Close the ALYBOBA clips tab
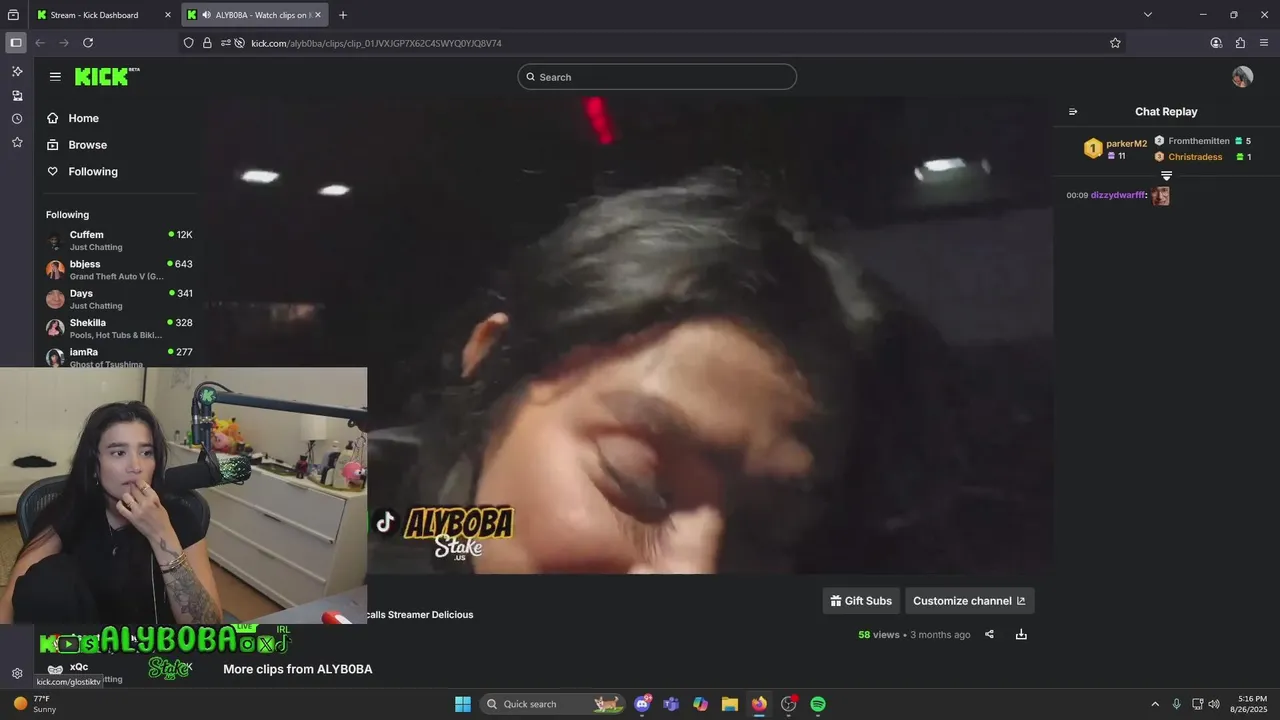Screen dimensions: 1280x720 (318, 15)
